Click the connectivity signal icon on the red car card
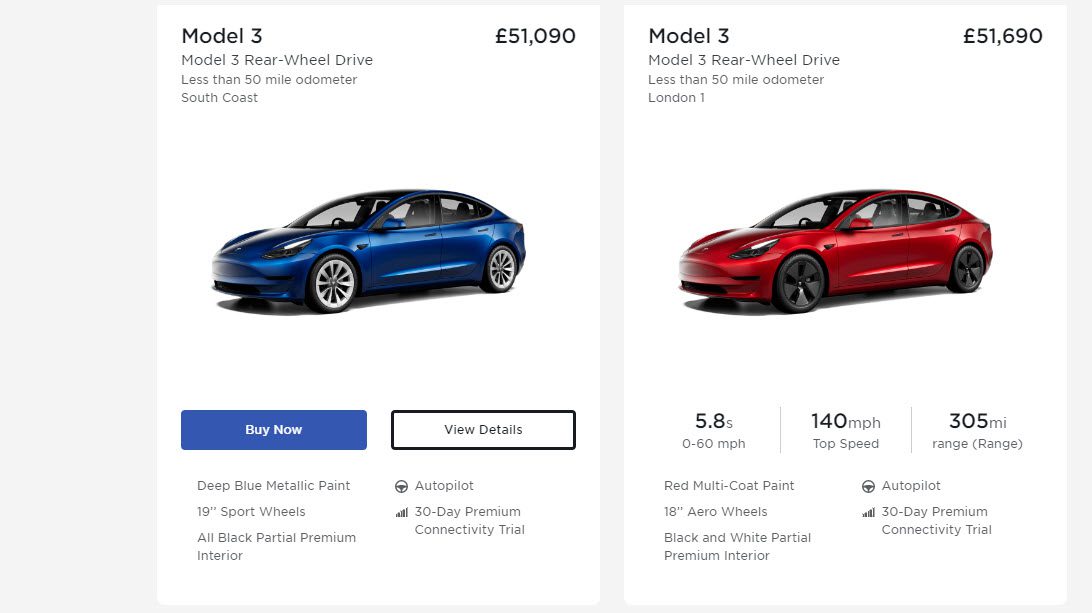 point(868,513)
